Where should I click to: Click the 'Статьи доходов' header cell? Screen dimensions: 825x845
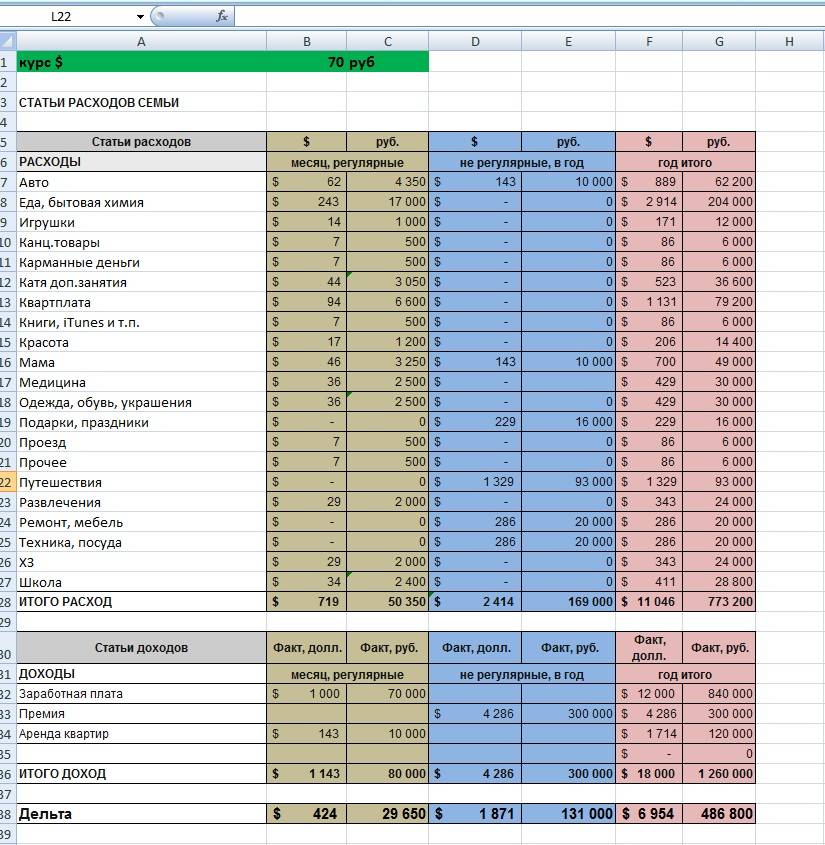point(141,647)
